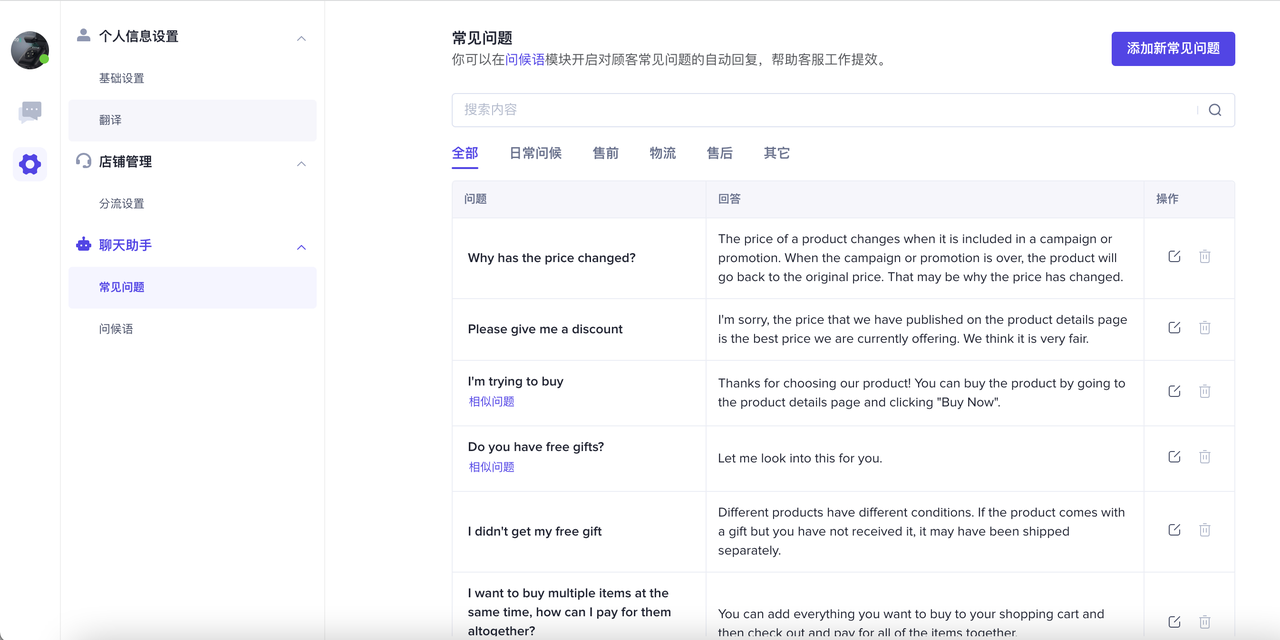Click the search magnifier icon
1280x640 pixels.
tap(1214, 110)
